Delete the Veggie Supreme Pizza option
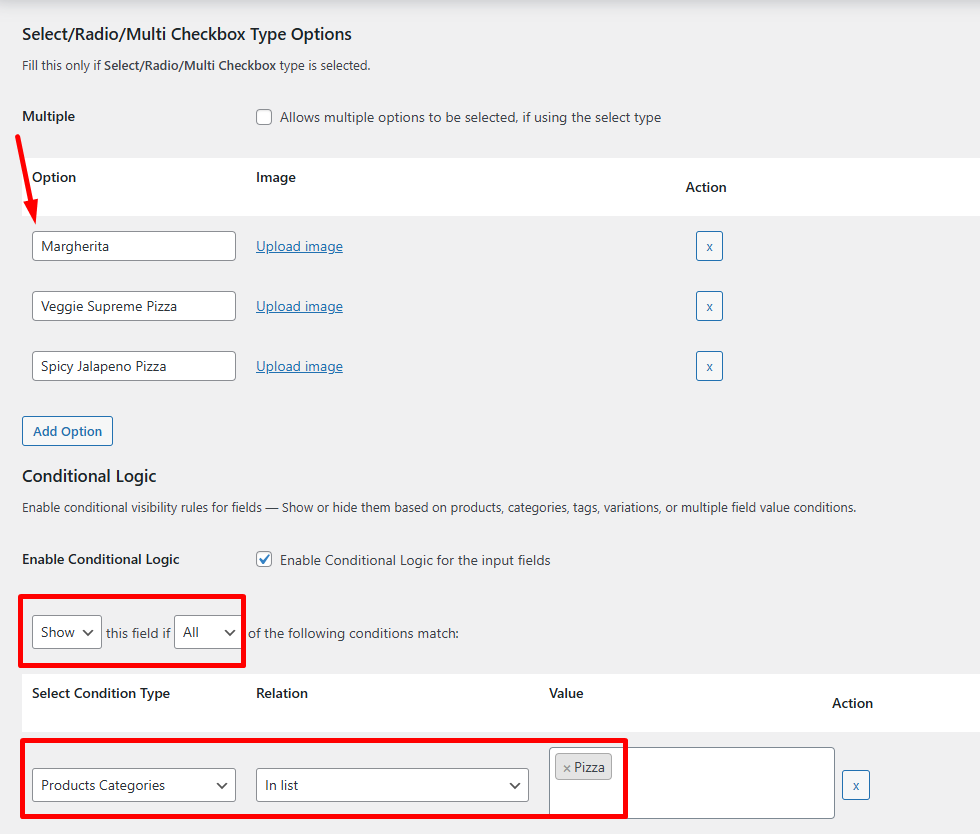The width and height of the screenshot is (980, 834). click(x=709, y=306)
